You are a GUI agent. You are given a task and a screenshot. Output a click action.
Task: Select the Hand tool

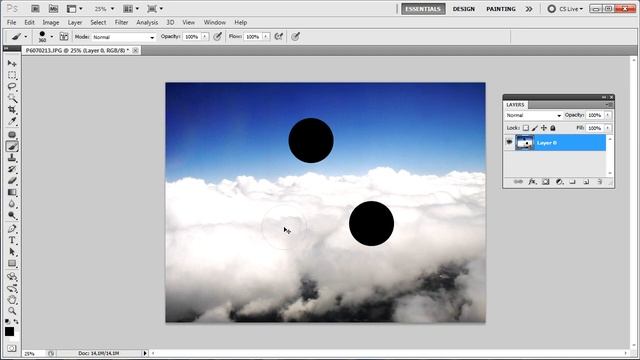tap(12, 300)
